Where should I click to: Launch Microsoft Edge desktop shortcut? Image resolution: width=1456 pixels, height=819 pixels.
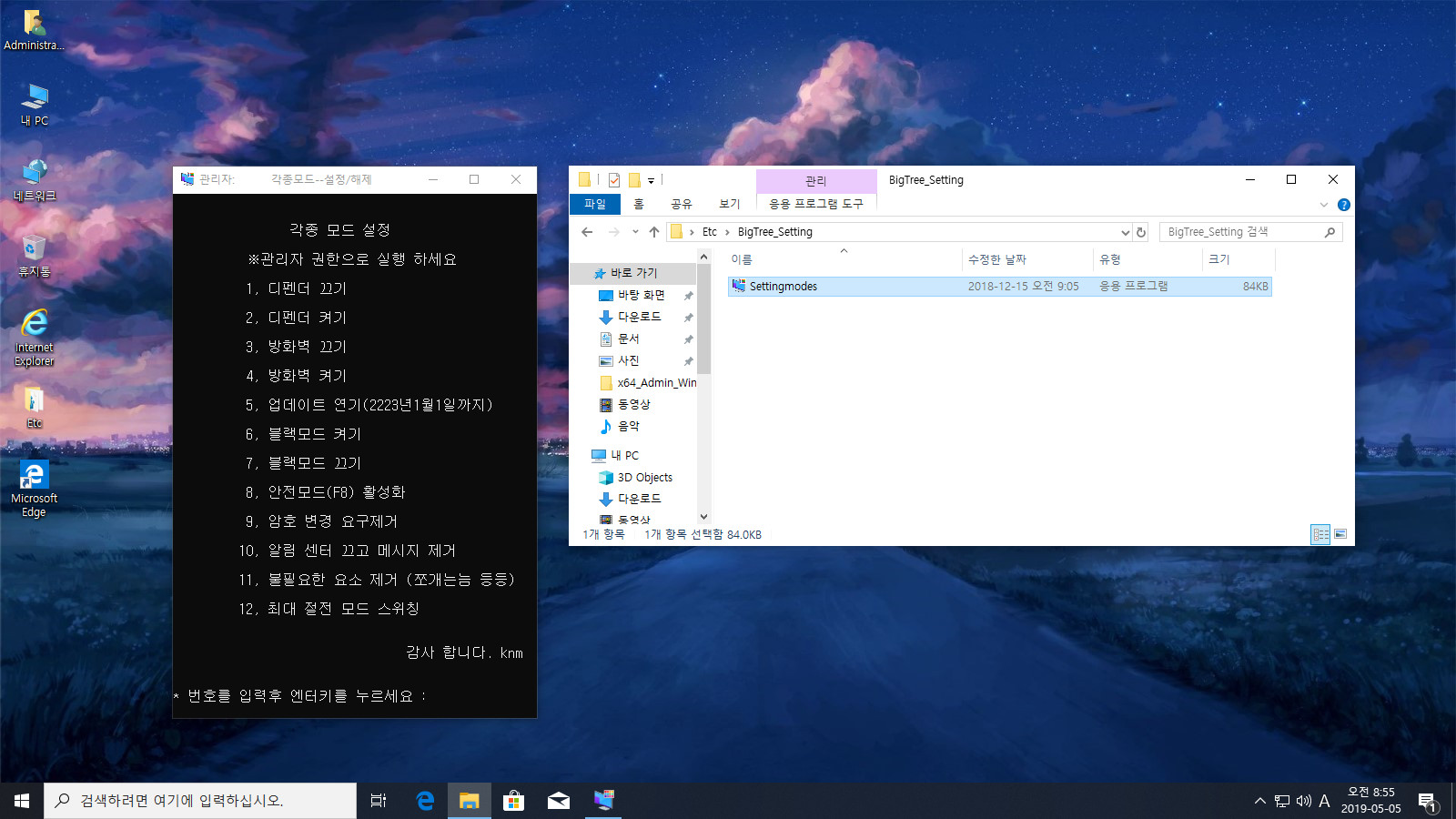coord(35,490)
